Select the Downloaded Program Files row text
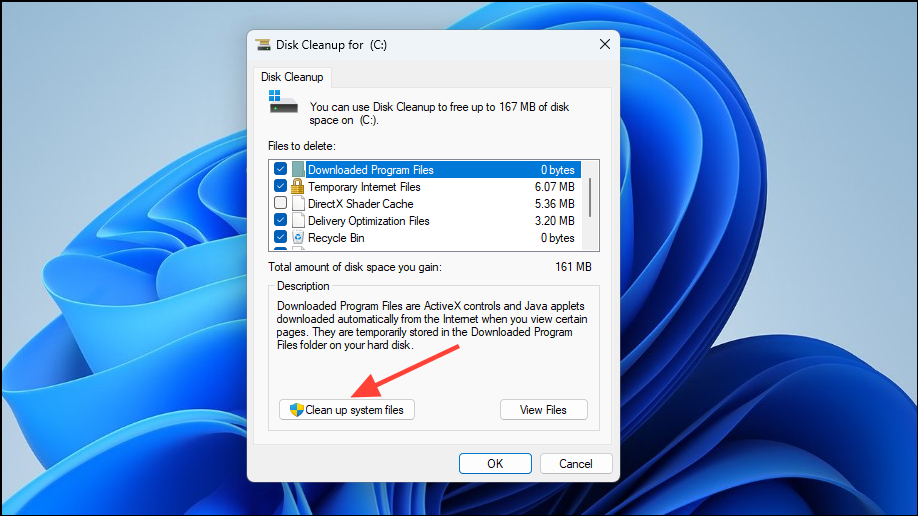The height and width of the screenshot is (516, 918). pyautogui.click(x=371, y=170)
